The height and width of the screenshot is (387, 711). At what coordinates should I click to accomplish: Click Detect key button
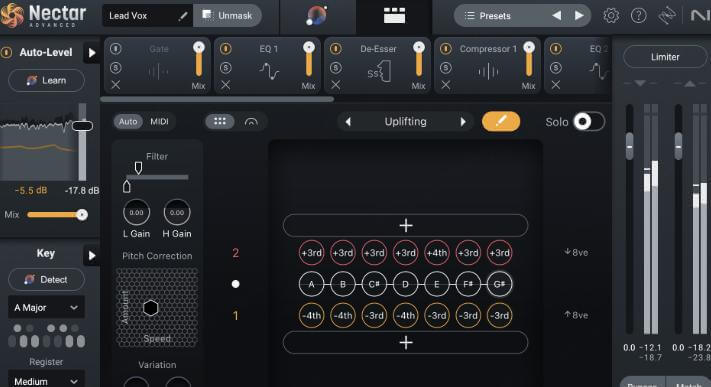[x=46, y=279]
